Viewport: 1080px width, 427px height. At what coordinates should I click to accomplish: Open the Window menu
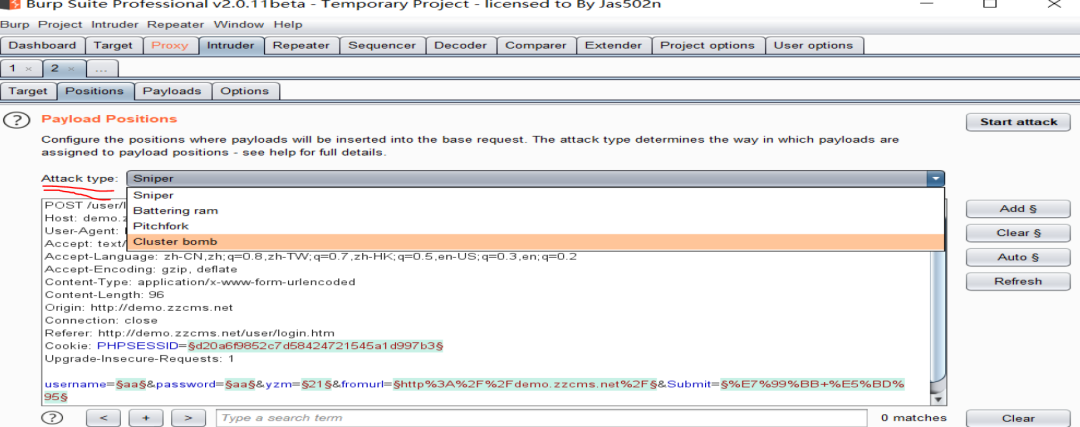(238, 25)
